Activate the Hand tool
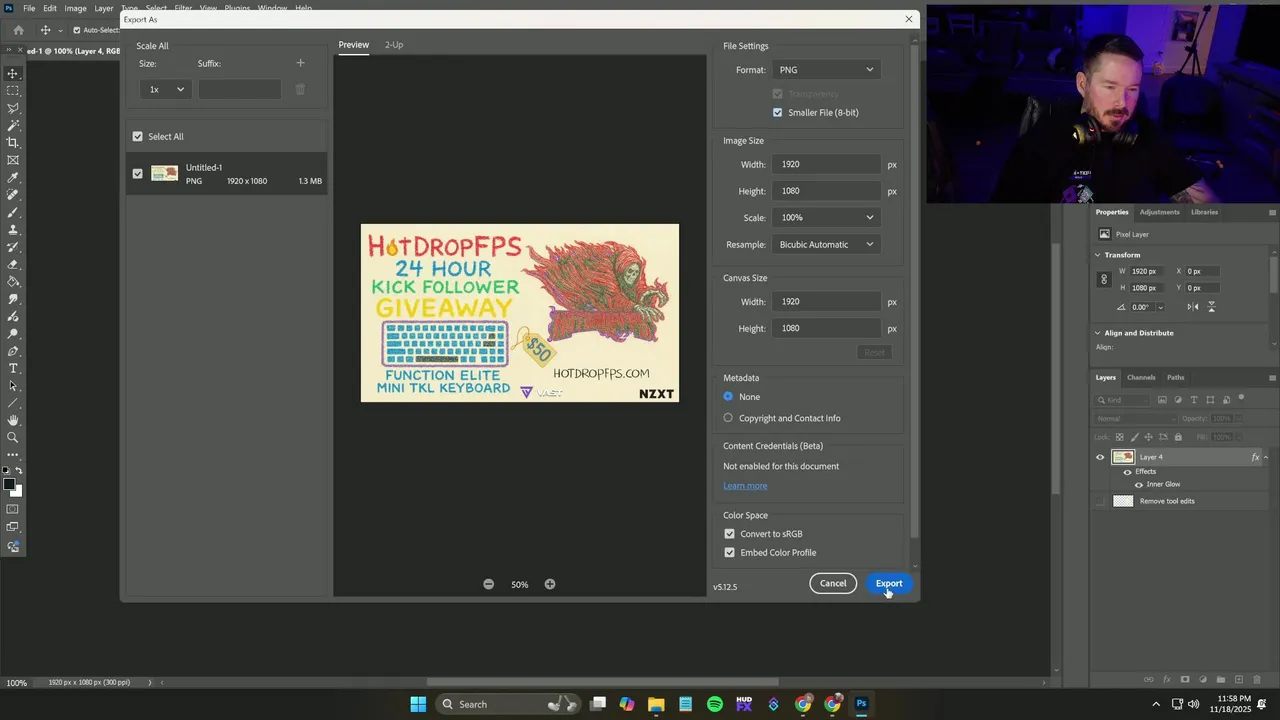 pyautogui.click(x=13, y=420)
